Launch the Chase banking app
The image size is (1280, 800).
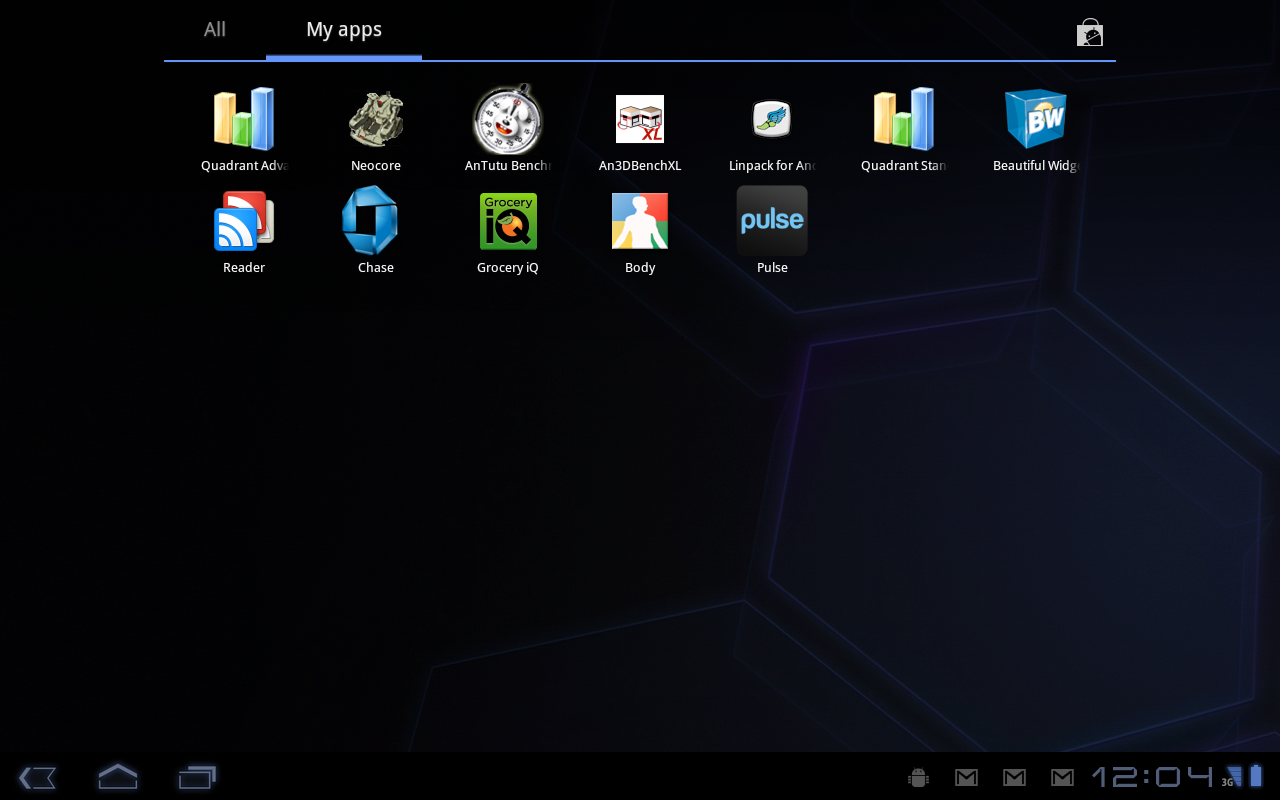370,221
